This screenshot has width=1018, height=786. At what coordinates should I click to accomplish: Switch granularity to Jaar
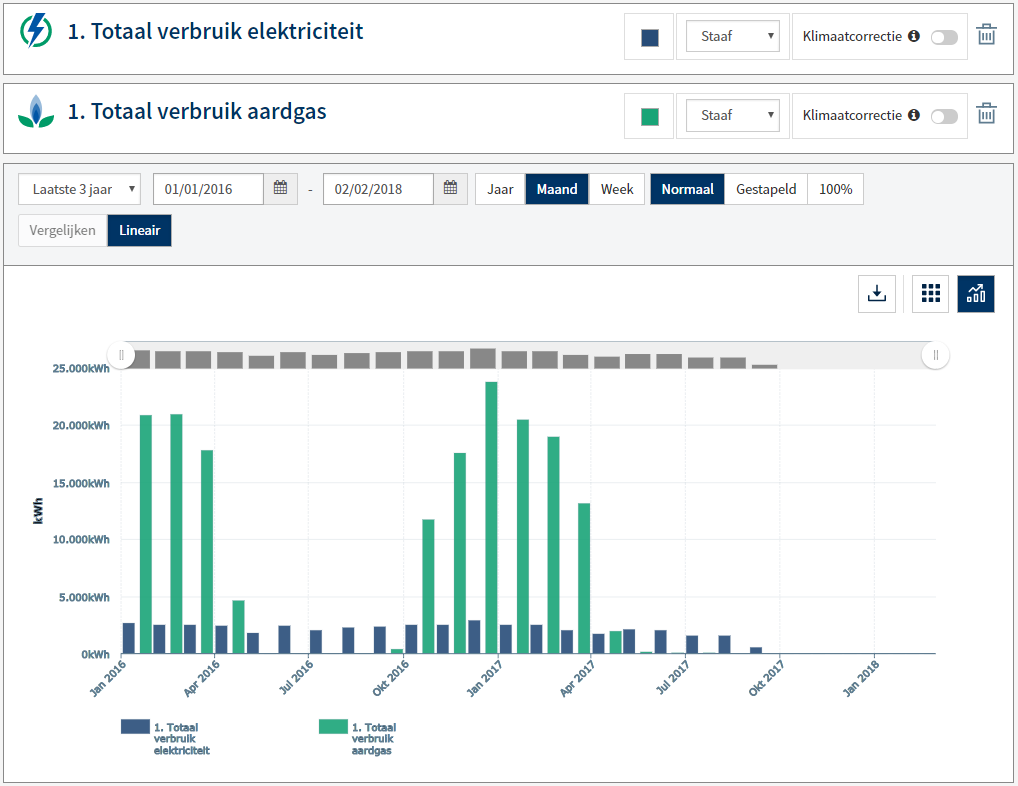pyautogui.click(x=500, y=189)
